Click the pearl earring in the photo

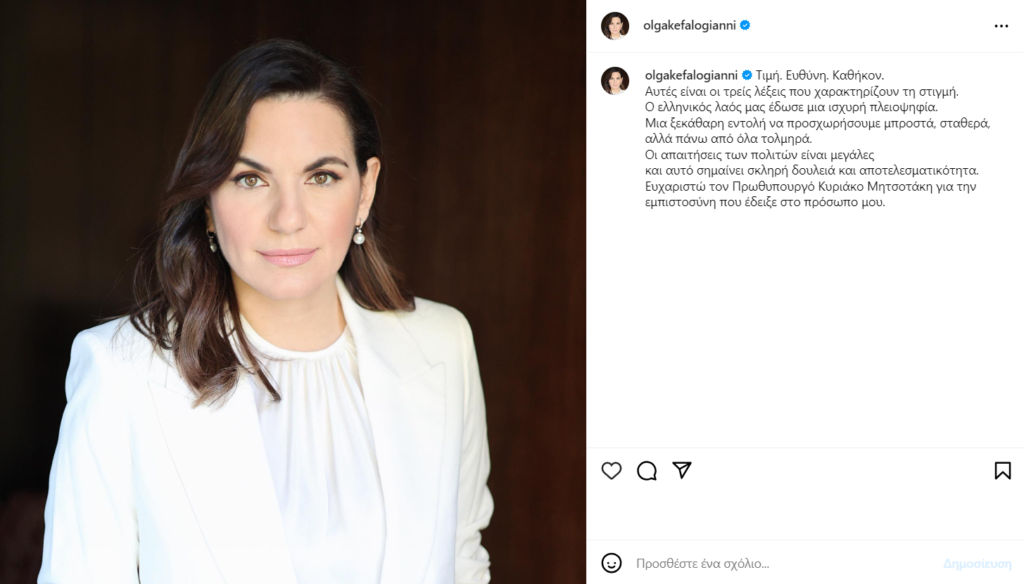[x=359, y=234]
